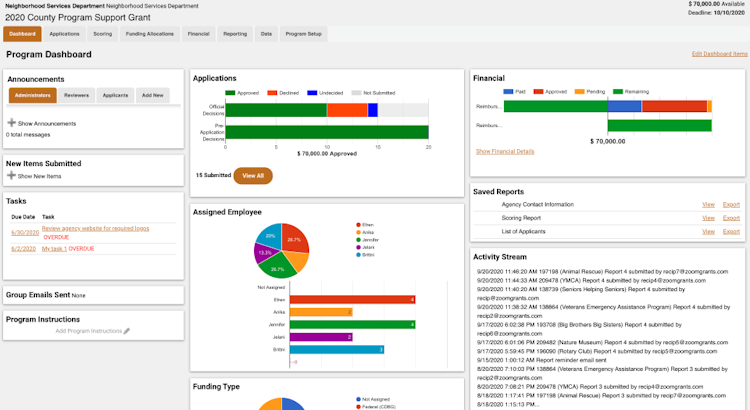Click Add Program Instructions text
Viewport: 750px width, 410px height.
pos(88,331)
